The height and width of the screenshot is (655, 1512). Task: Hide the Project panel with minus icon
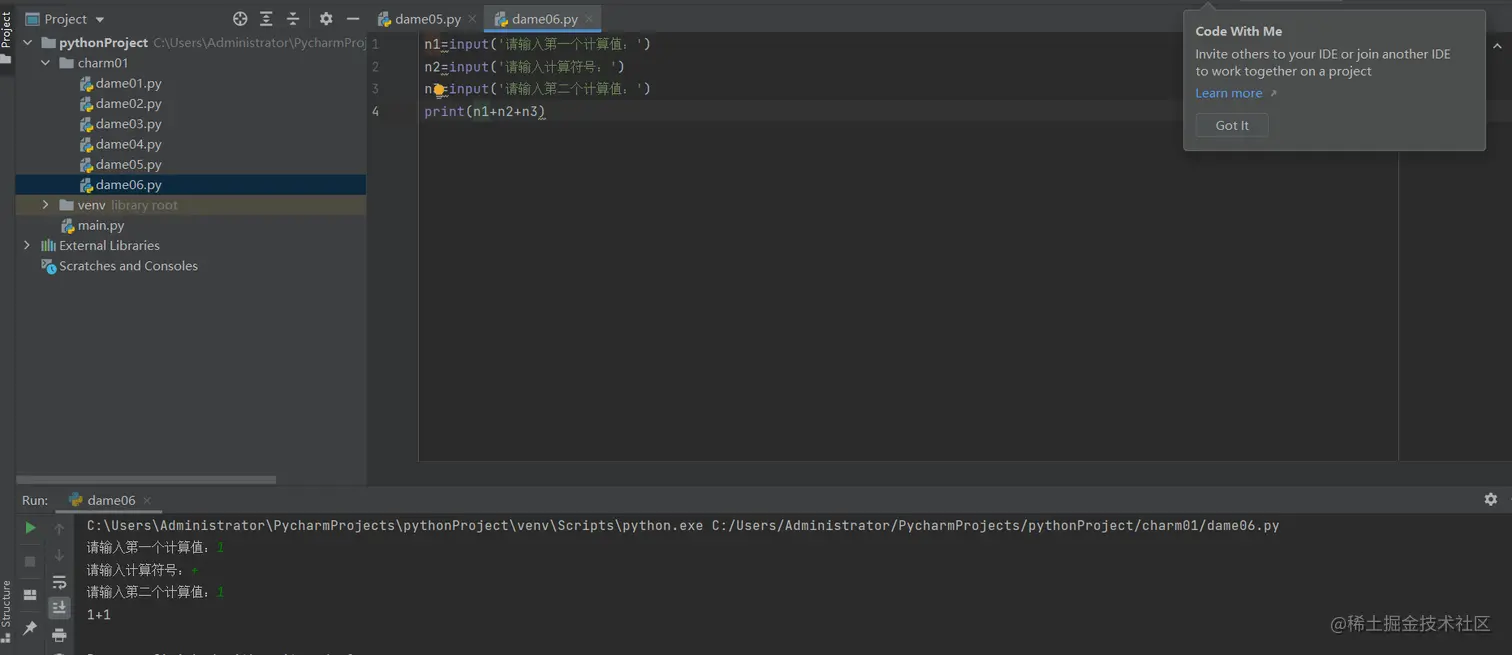coord(353,19)
